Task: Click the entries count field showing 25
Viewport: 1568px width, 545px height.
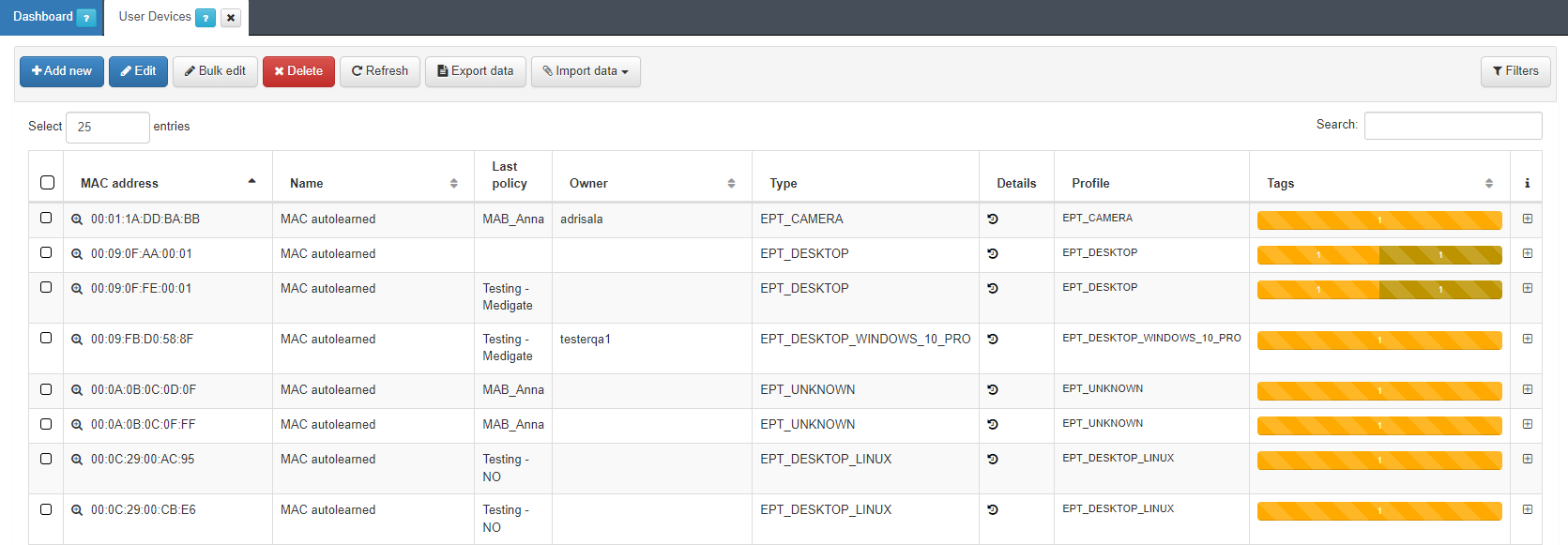Action: (x=108, y=128)
